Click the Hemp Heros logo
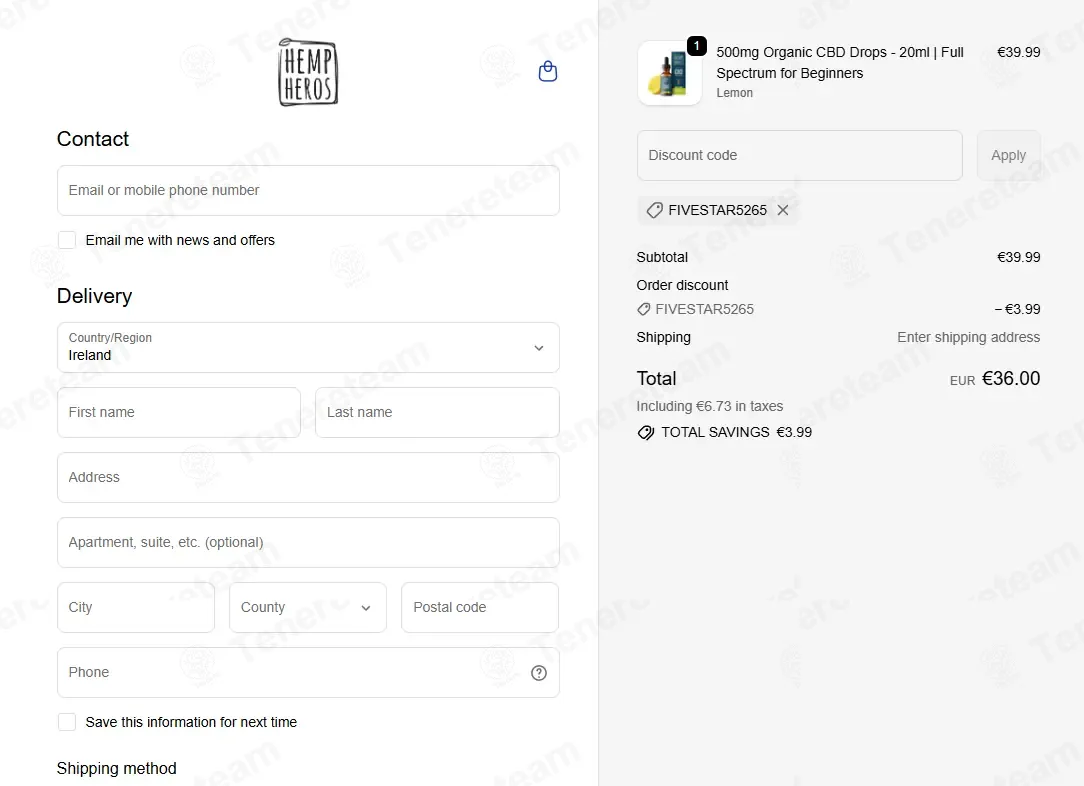 click(x=308, y=72)
